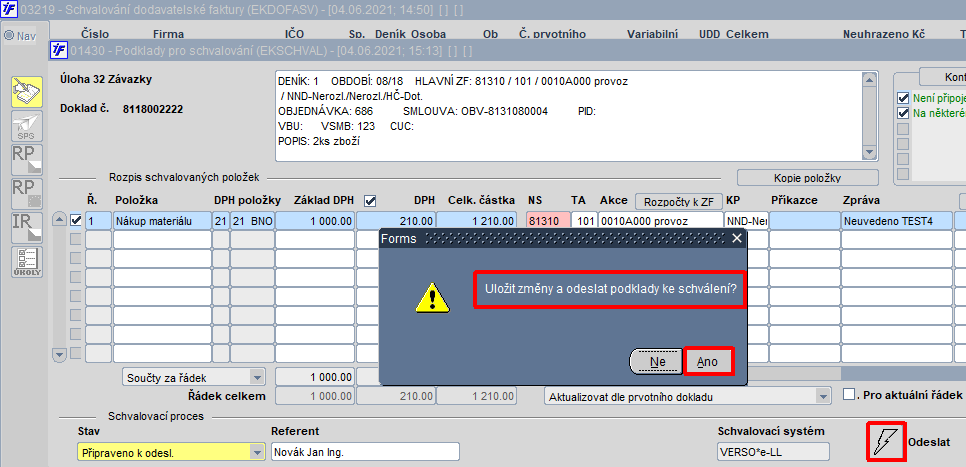
Task: Click the 'Rozpočty k ZF' button
Action: point(678,201)
